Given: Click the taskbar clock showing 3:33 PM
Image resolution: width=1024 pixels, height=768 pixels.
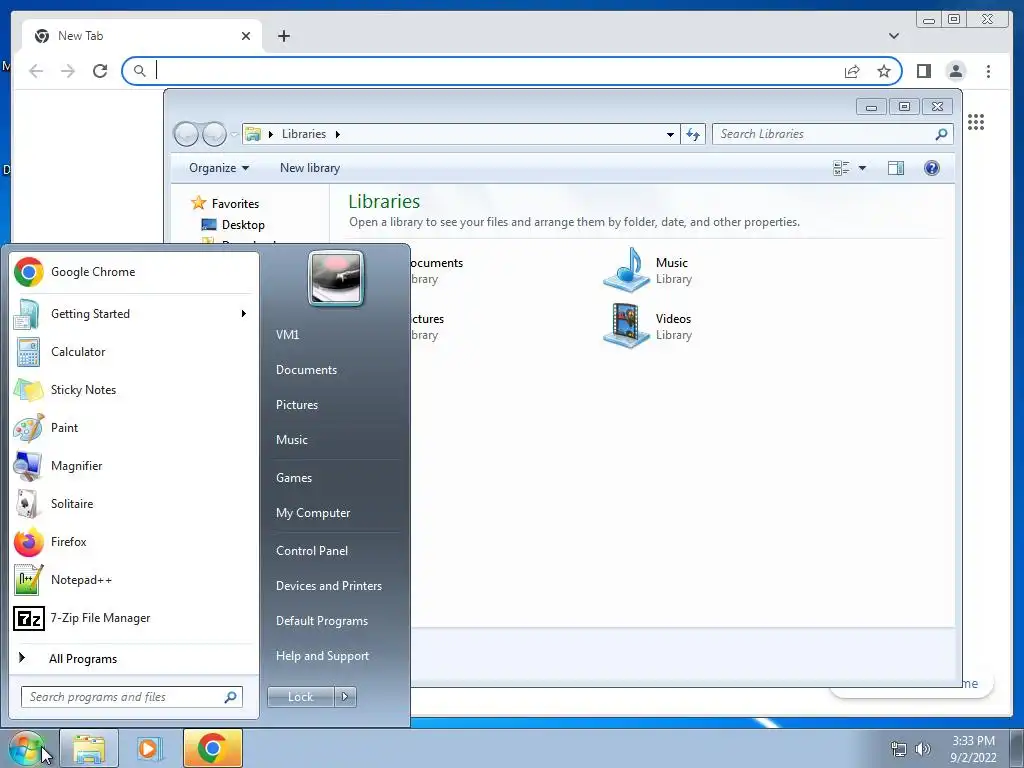Looking at the screenshot, I should pos(973,749).
